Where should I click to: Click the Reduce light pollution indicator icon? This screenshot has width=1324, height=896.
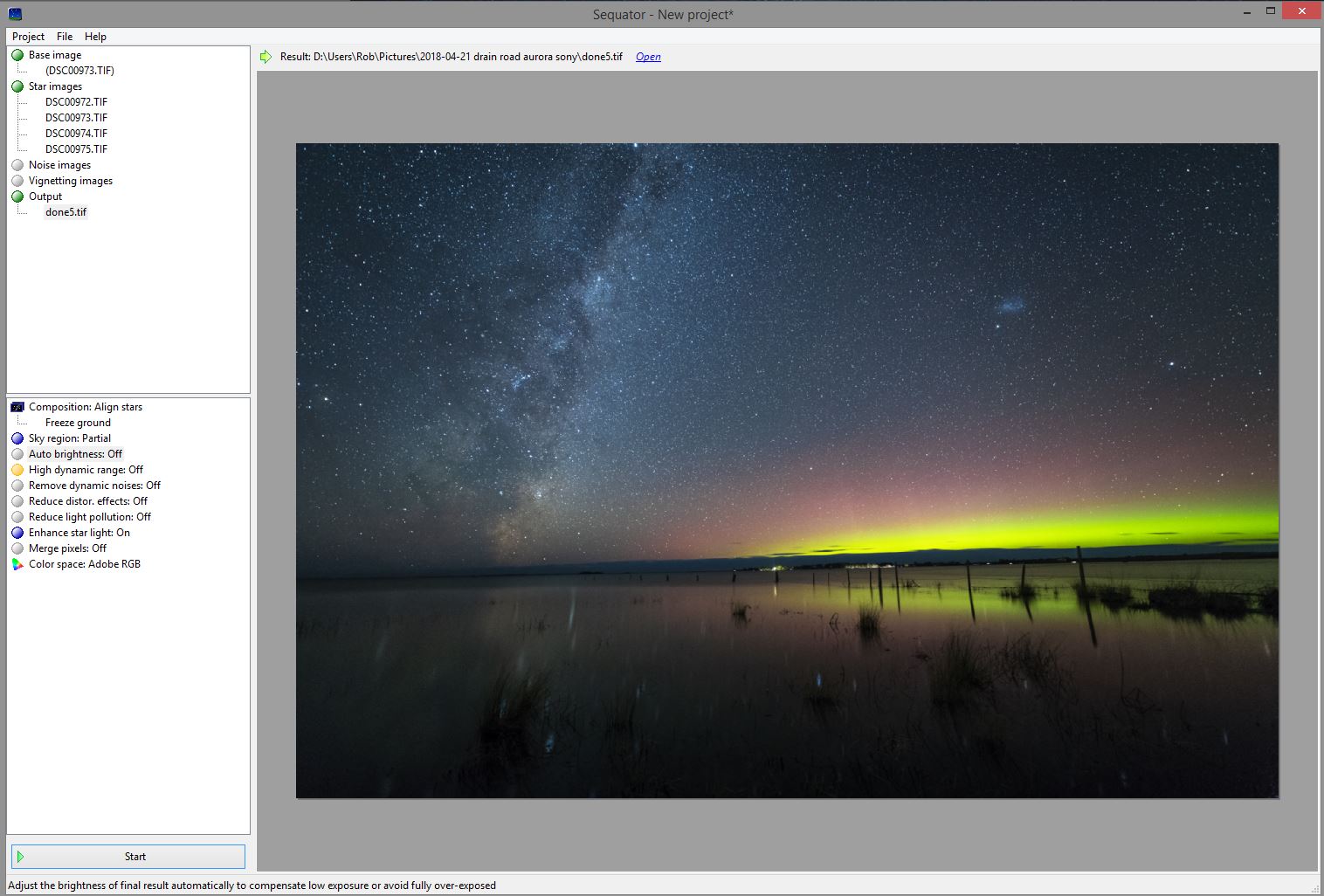click(x=17, y=517)
